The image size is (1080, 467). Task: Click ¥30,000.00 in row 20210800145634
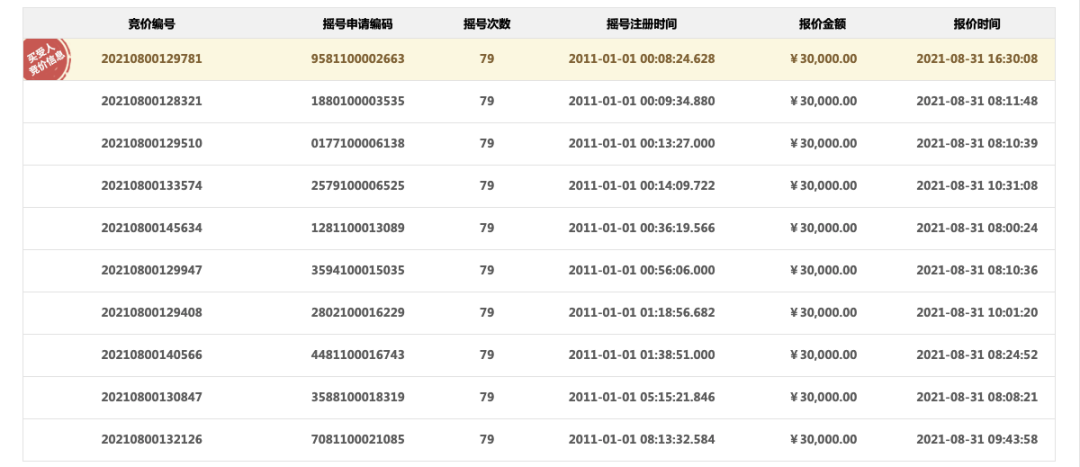tap(823, 228)
